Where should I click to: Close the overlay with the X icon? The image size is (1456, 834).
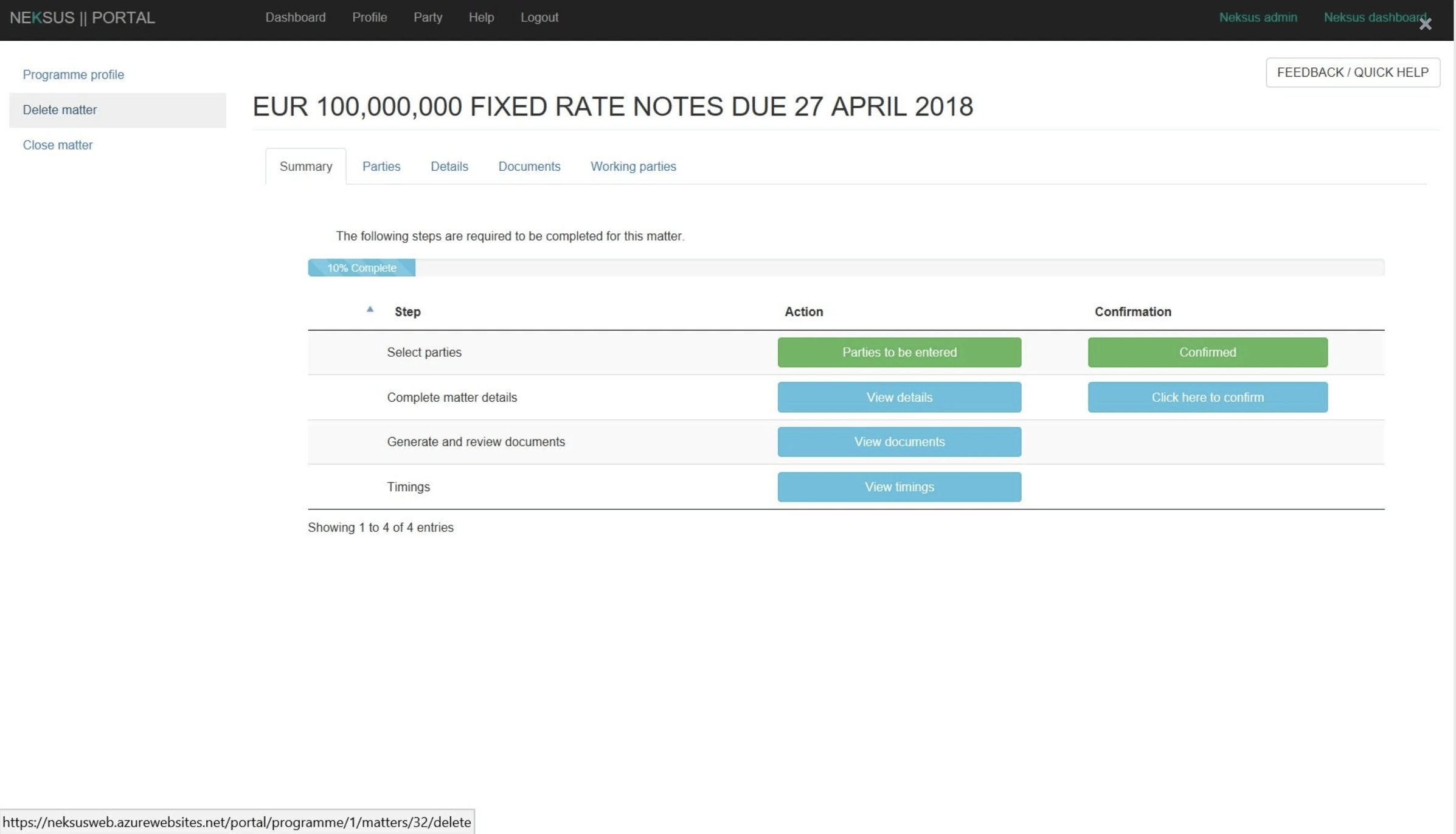pyautogui.click(x=1425, y=24)
